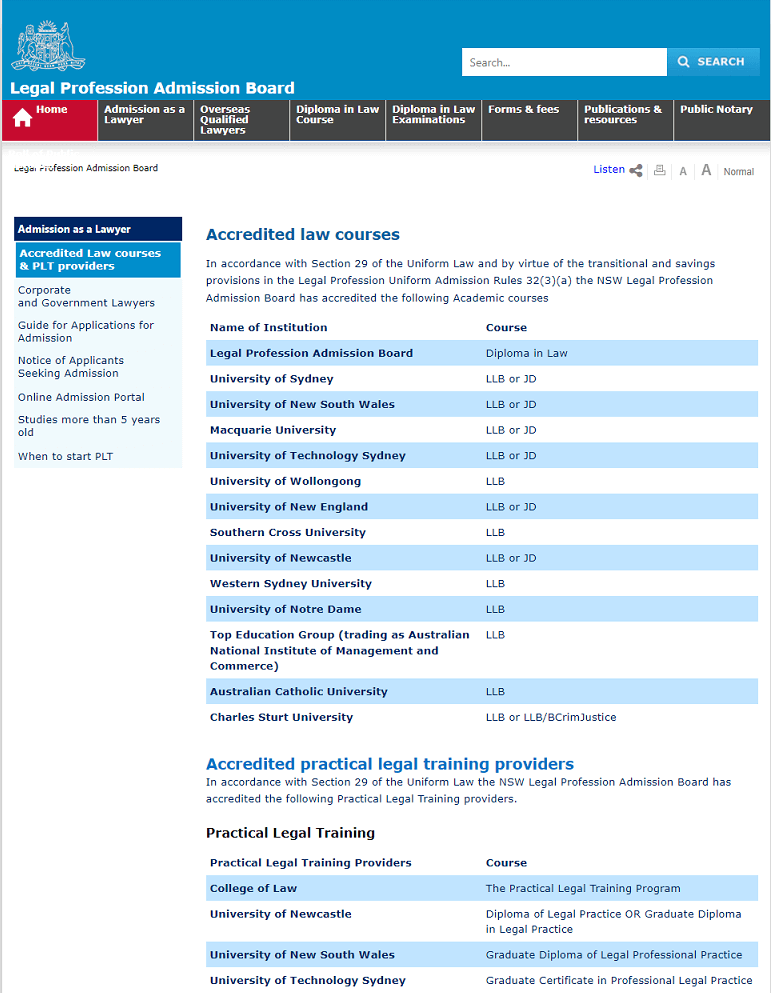Click the Name of Institution column header
The image size is (771, 993).
(x=269, y=327)
